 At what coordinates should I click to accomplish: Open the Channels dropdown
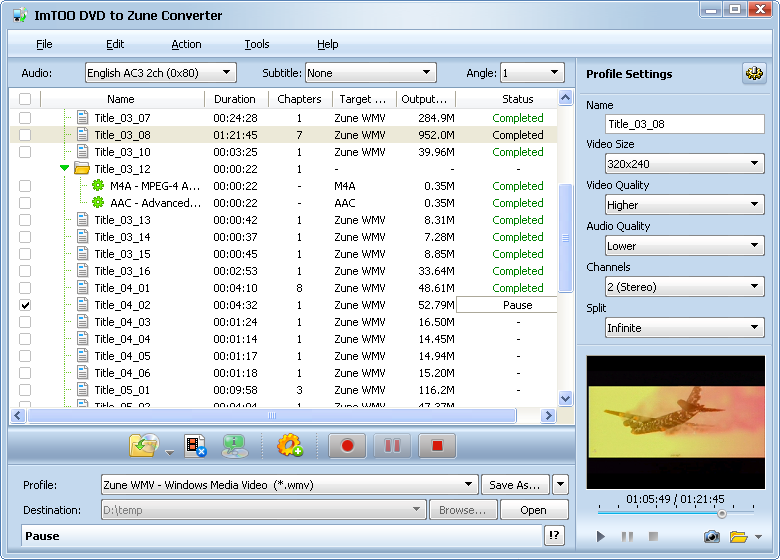point(685,286)
